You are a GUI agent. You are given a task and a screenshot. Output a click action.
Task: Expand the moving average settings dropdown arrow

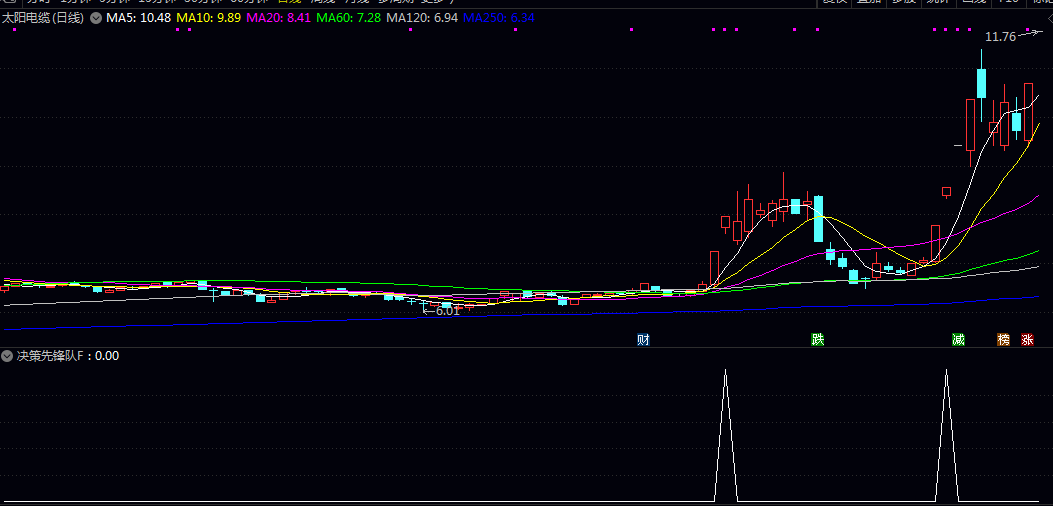96,18
